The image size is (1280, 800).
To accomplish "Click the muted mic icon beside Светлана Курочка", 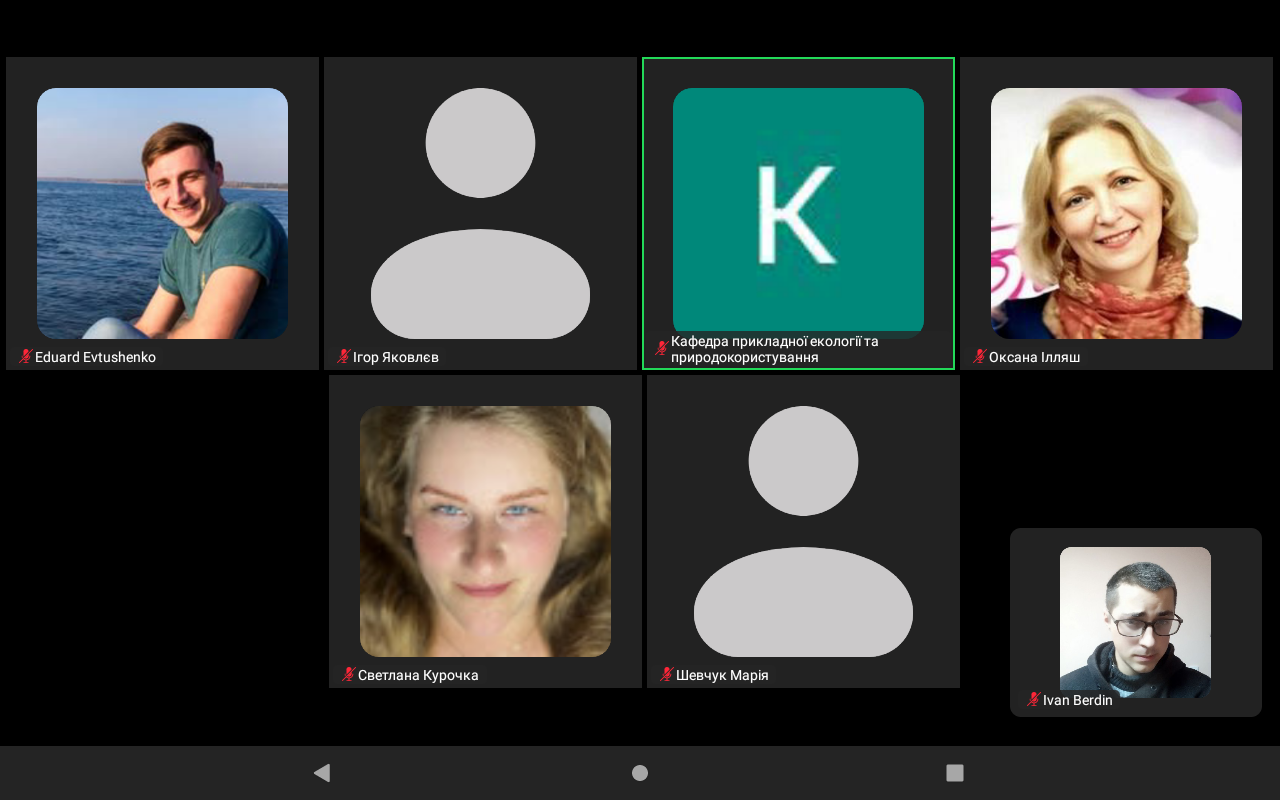I will (x=349, y=675).
